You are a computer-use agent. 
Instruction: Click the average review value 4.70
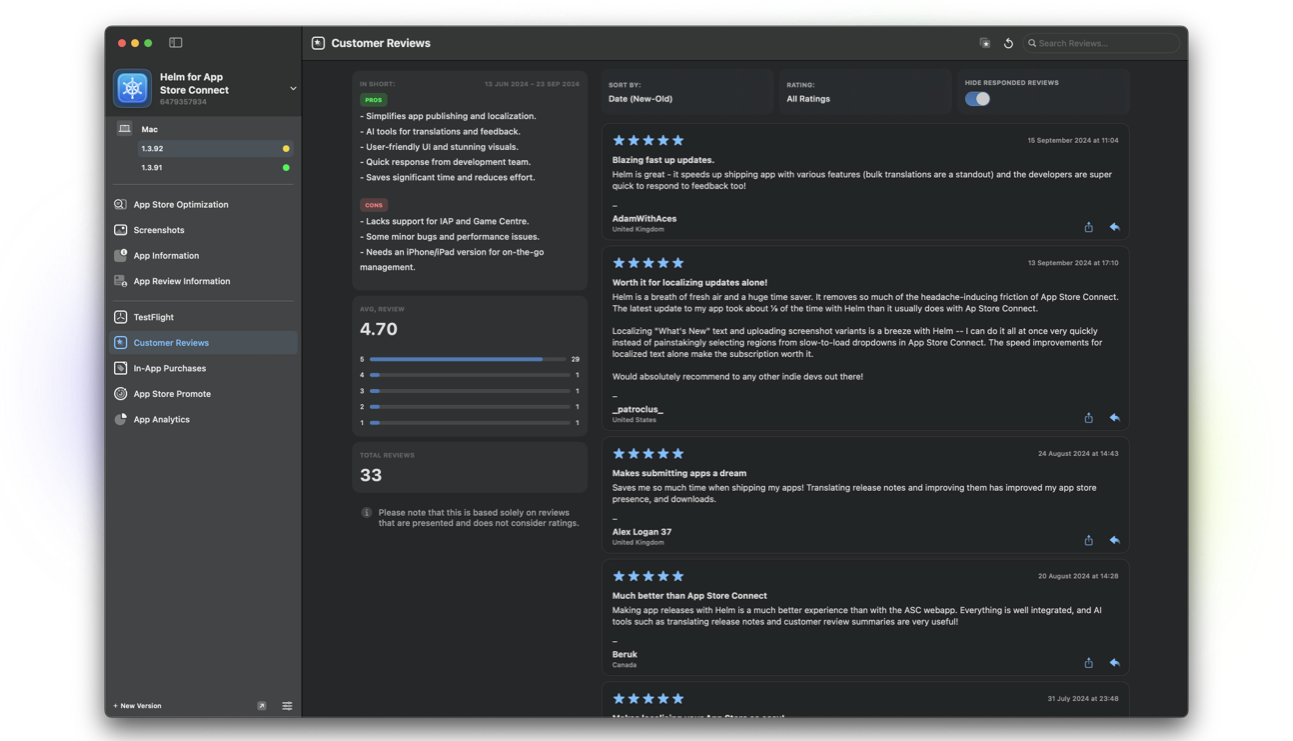(x=379, y=329)
